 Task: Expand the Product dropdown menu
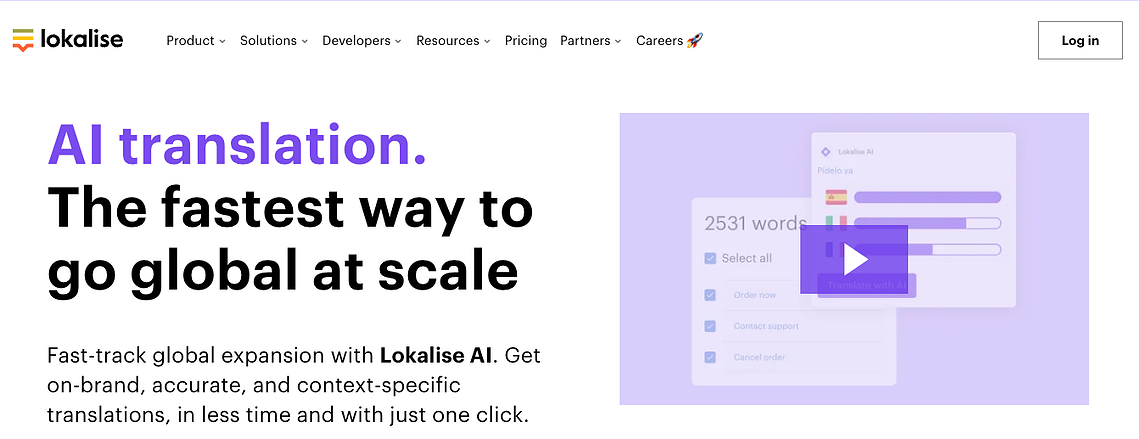[x=196, y=41]
